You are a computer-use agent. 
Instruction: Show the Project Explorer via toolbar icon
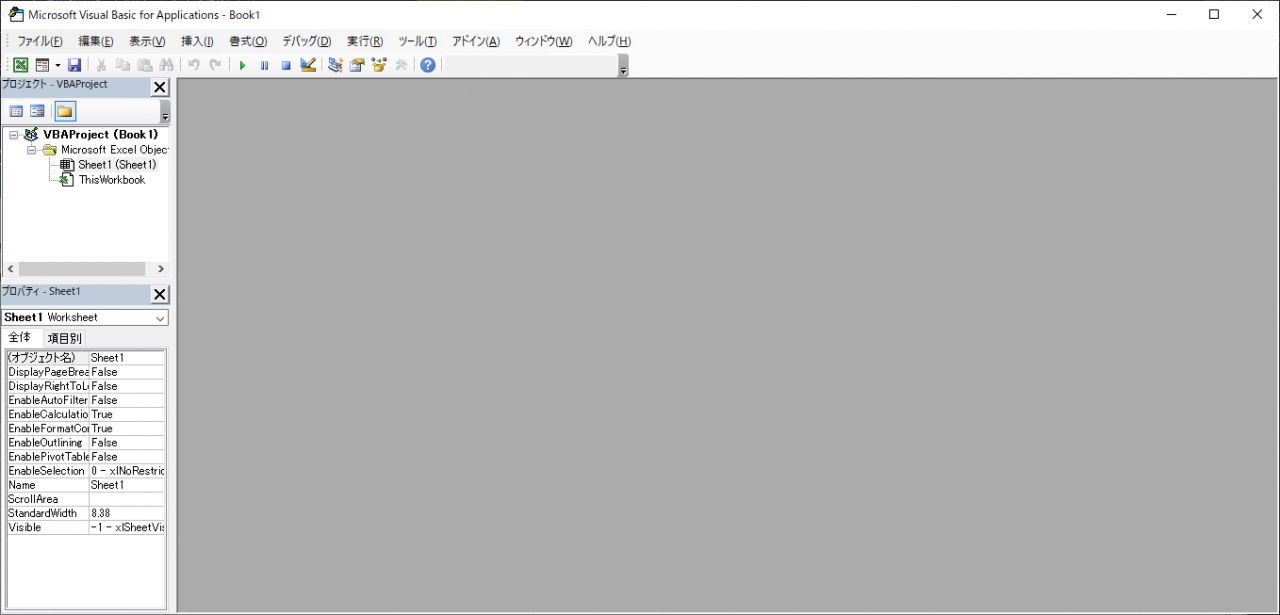coord(335,65)
